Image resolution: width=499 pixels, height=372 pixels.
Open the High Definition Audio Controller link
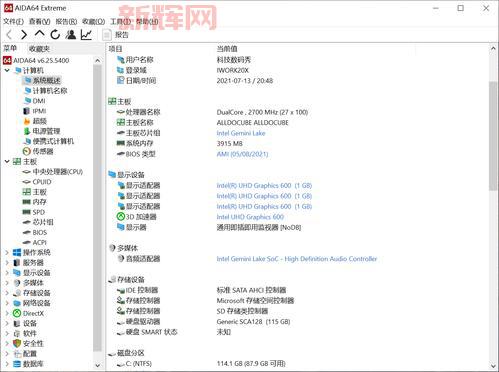point(297,259)
